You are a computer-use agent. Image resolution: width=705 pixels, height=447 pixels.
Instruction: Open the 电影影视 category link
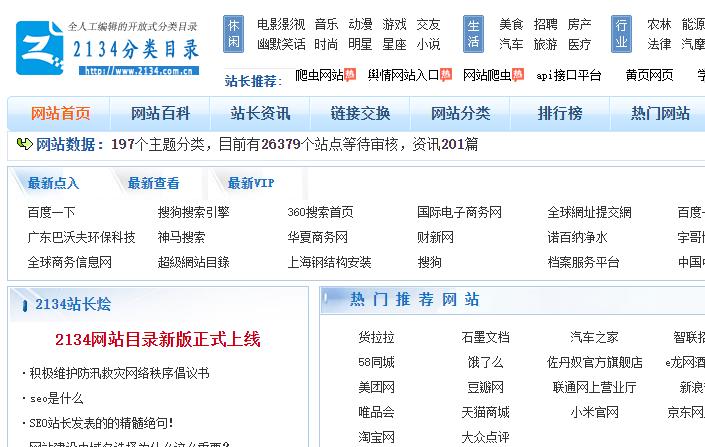(x=281, y=24)
